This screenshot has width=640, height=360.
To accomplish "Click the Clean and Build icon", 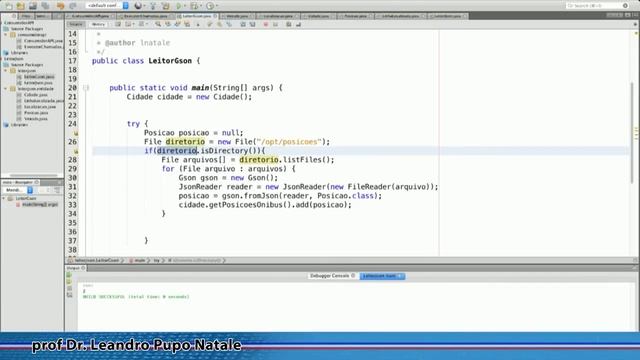I will click(x=166, y=6).
